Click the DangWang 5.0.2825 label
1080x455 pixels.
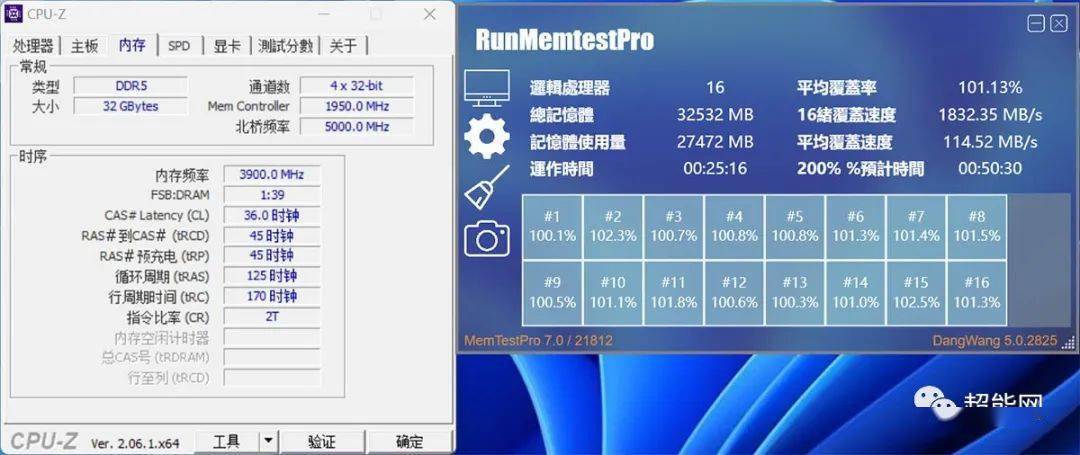tap(995, 341)
